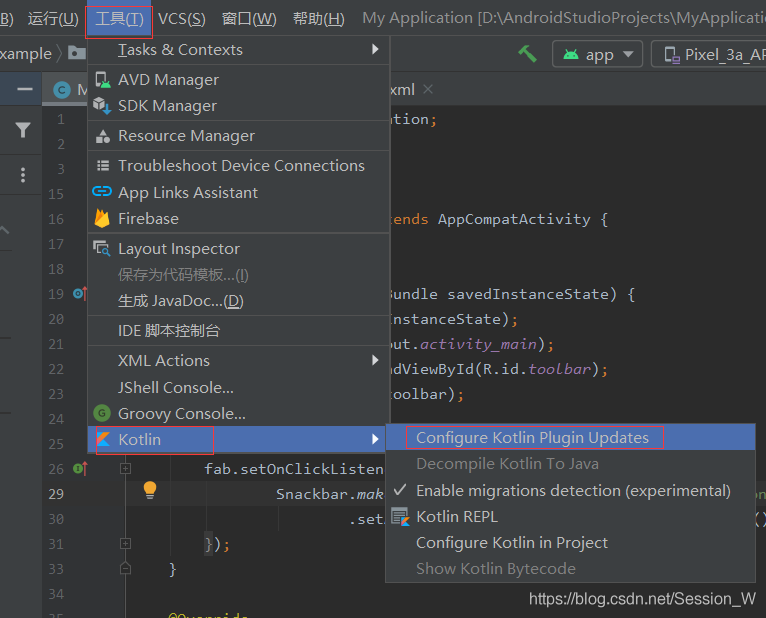The width and height of the screenshot is (766, 618).
Task: Open App Links Assistant
Action: [x=238, y=192]
